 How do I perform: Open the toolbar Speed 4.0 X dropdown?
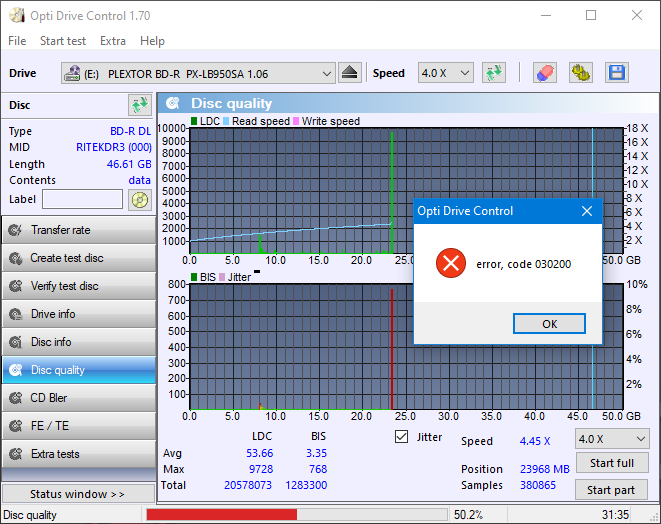pyautogui.click(x=446, y=73)
